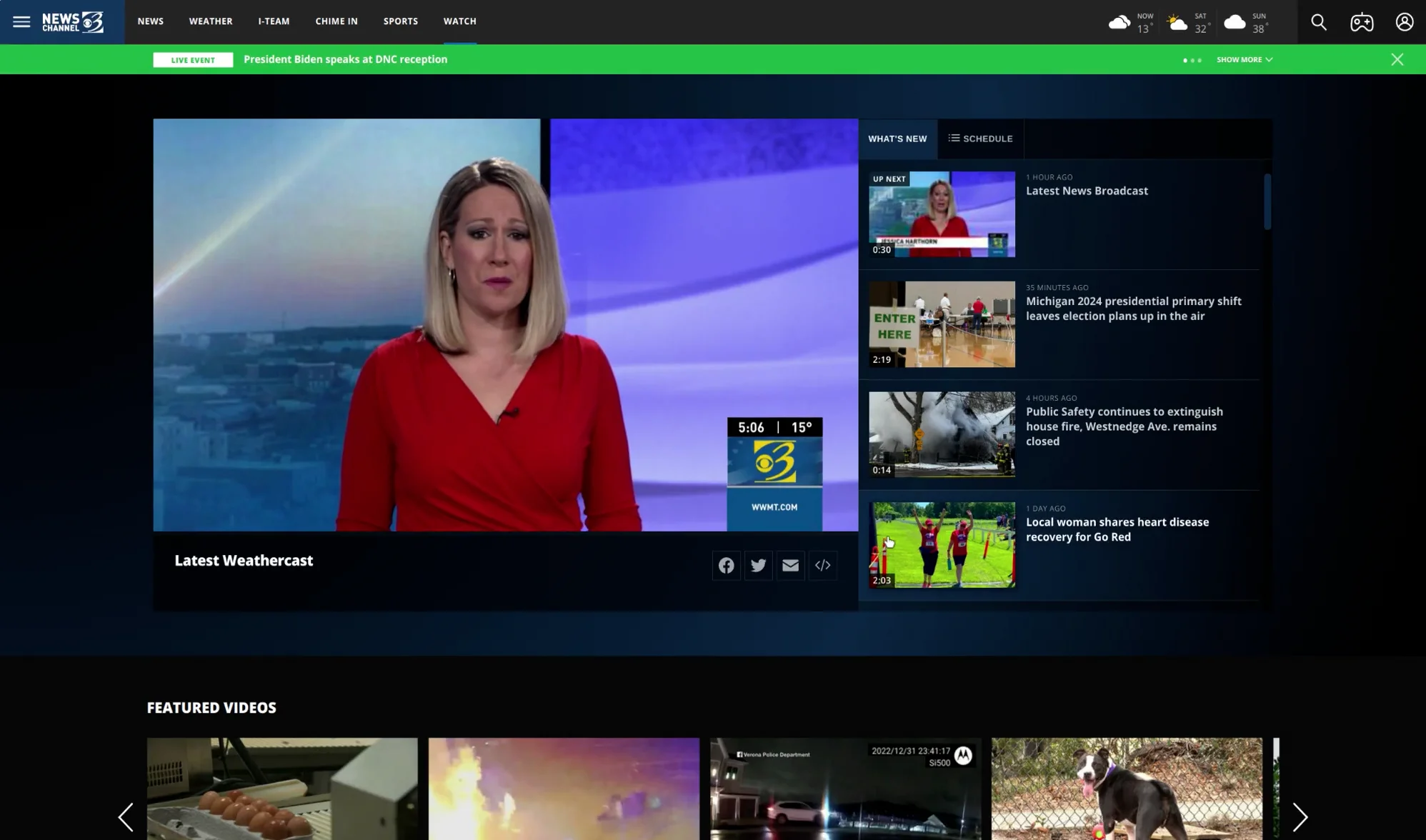Dismiss the green live event banner
The height and width of the screenshot is (840, 1426).
1397,60
